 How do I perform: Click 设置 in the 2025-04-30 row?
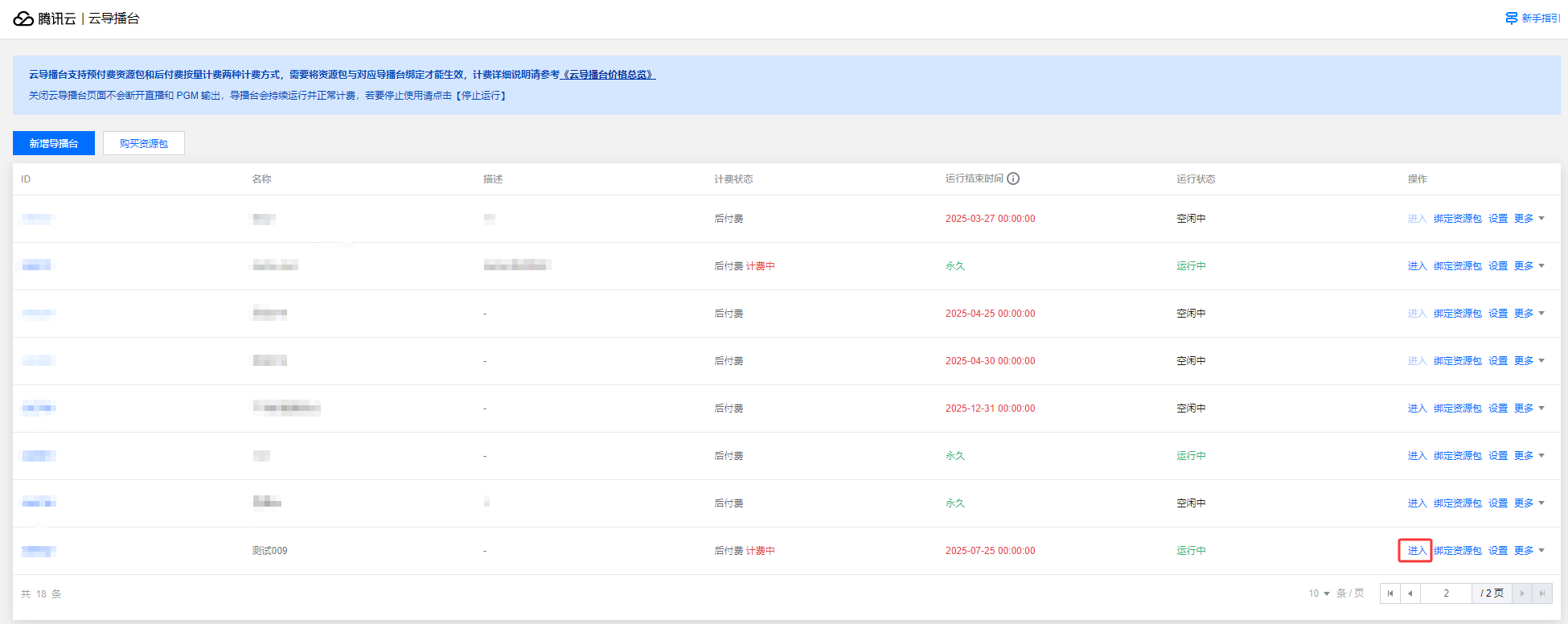click(1498, 361)
